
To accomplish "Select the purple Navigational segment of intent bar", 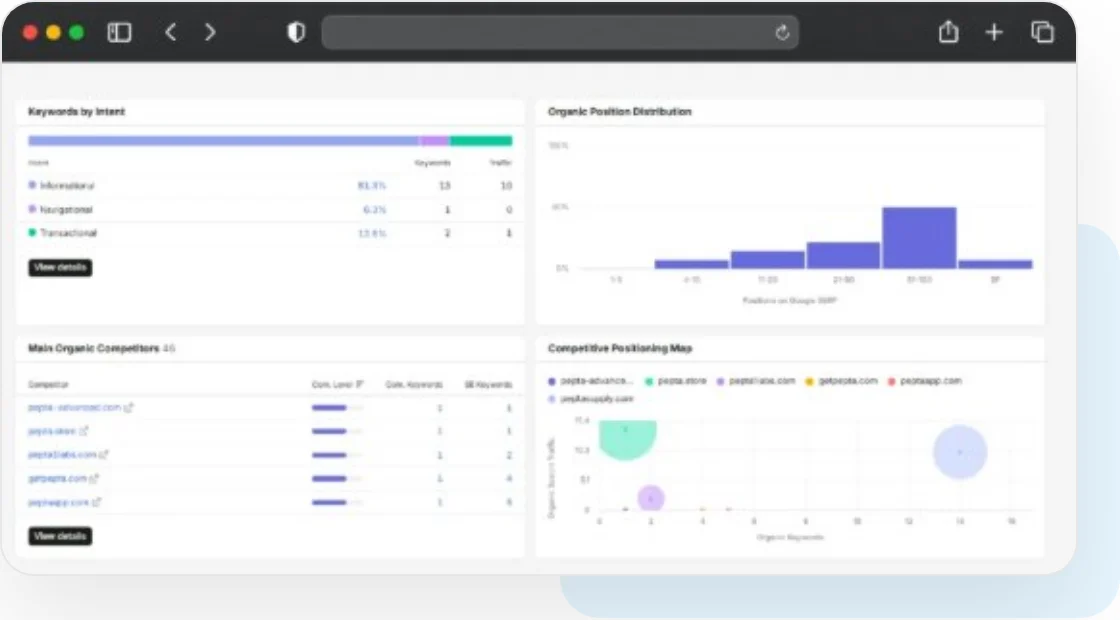I will [x=434, y=141].
